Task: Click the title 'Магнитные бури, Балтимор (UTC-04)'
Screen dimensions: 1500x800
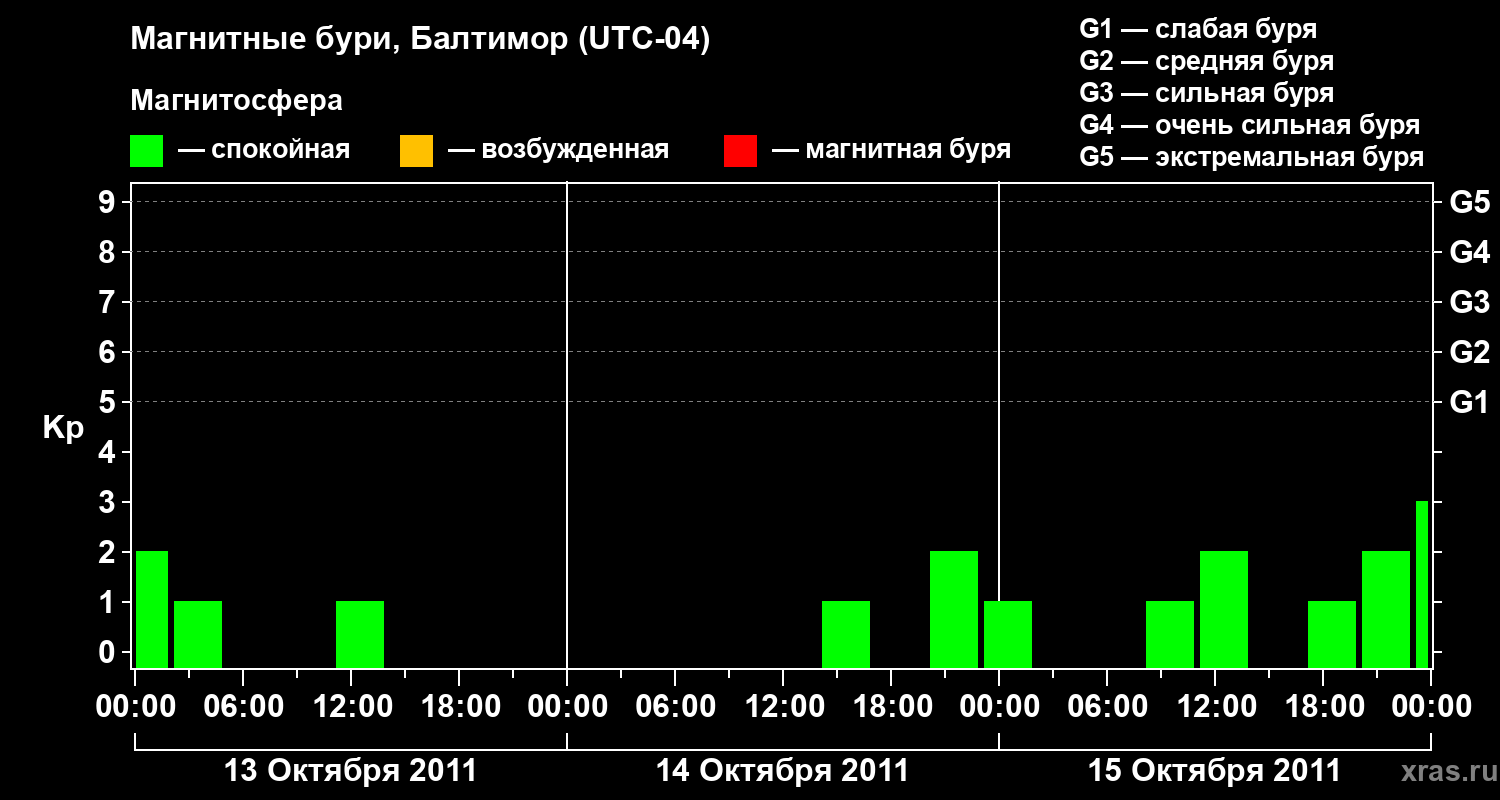Action: 420,41
